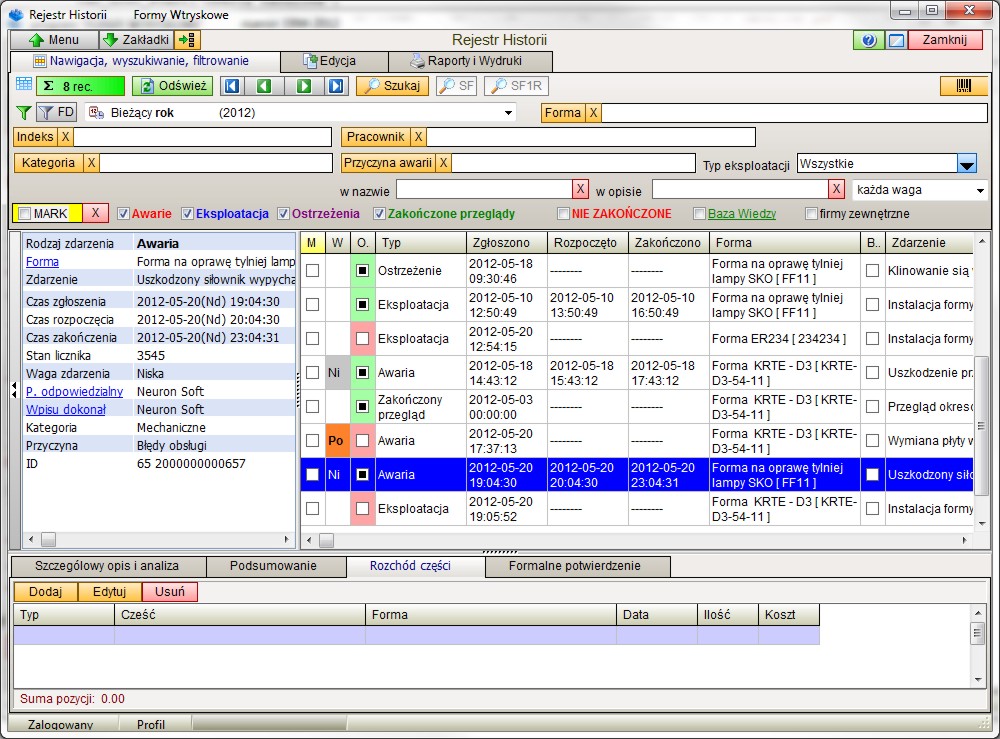Jump to first record arrow

tap(232, 86)
